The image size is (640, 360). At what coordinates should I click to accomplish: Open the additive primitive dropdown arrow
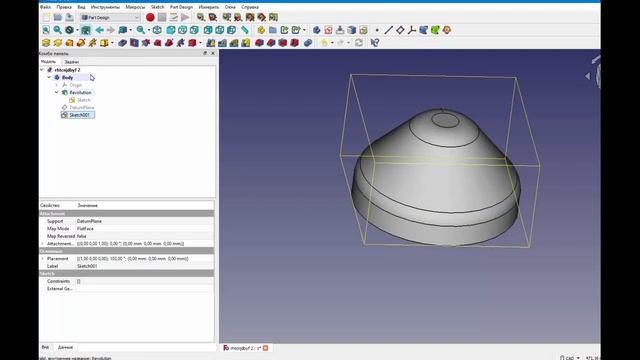(112, 43)
